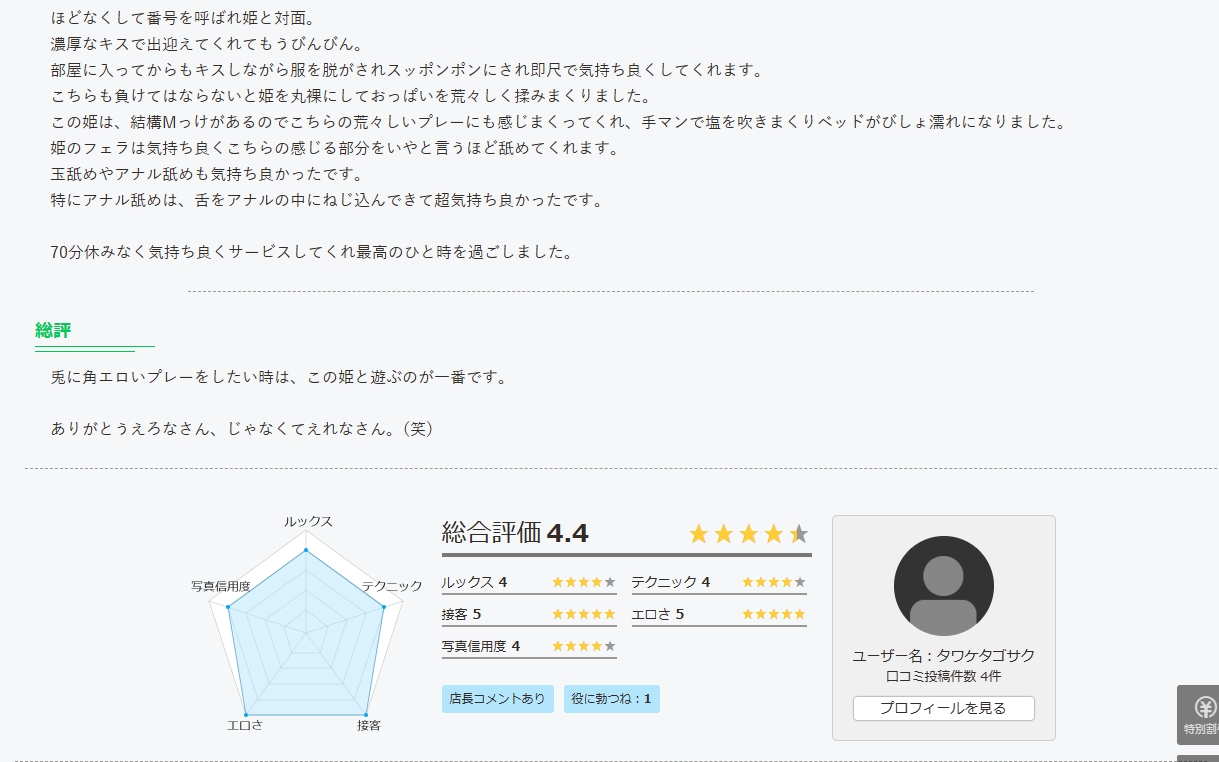
Task: Open the 店長コメントあり badge
Action: coord(498,699)
